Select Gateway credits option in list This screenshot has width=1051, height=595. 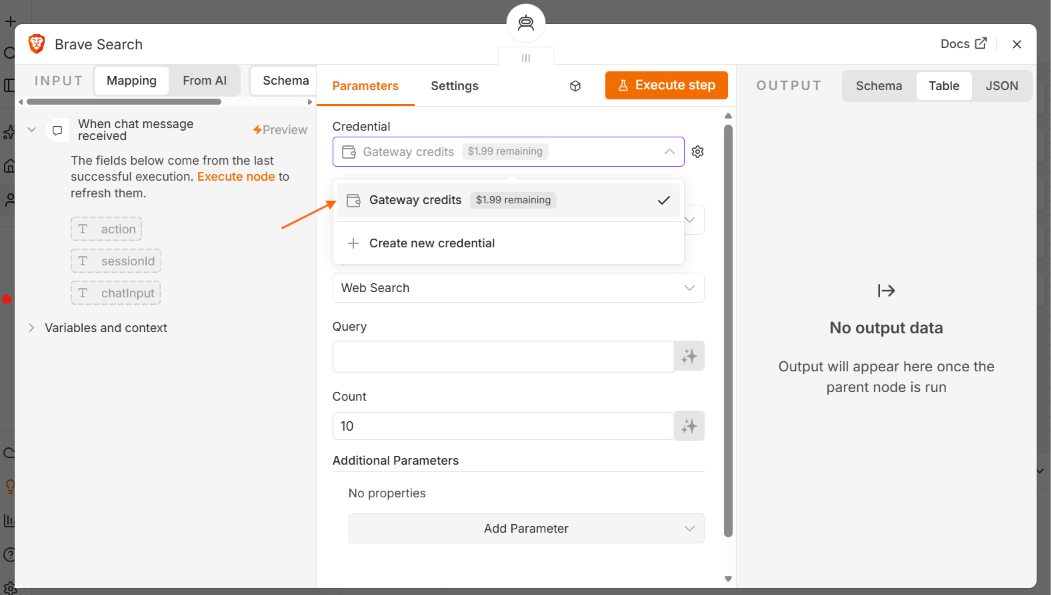coord(508,200)
